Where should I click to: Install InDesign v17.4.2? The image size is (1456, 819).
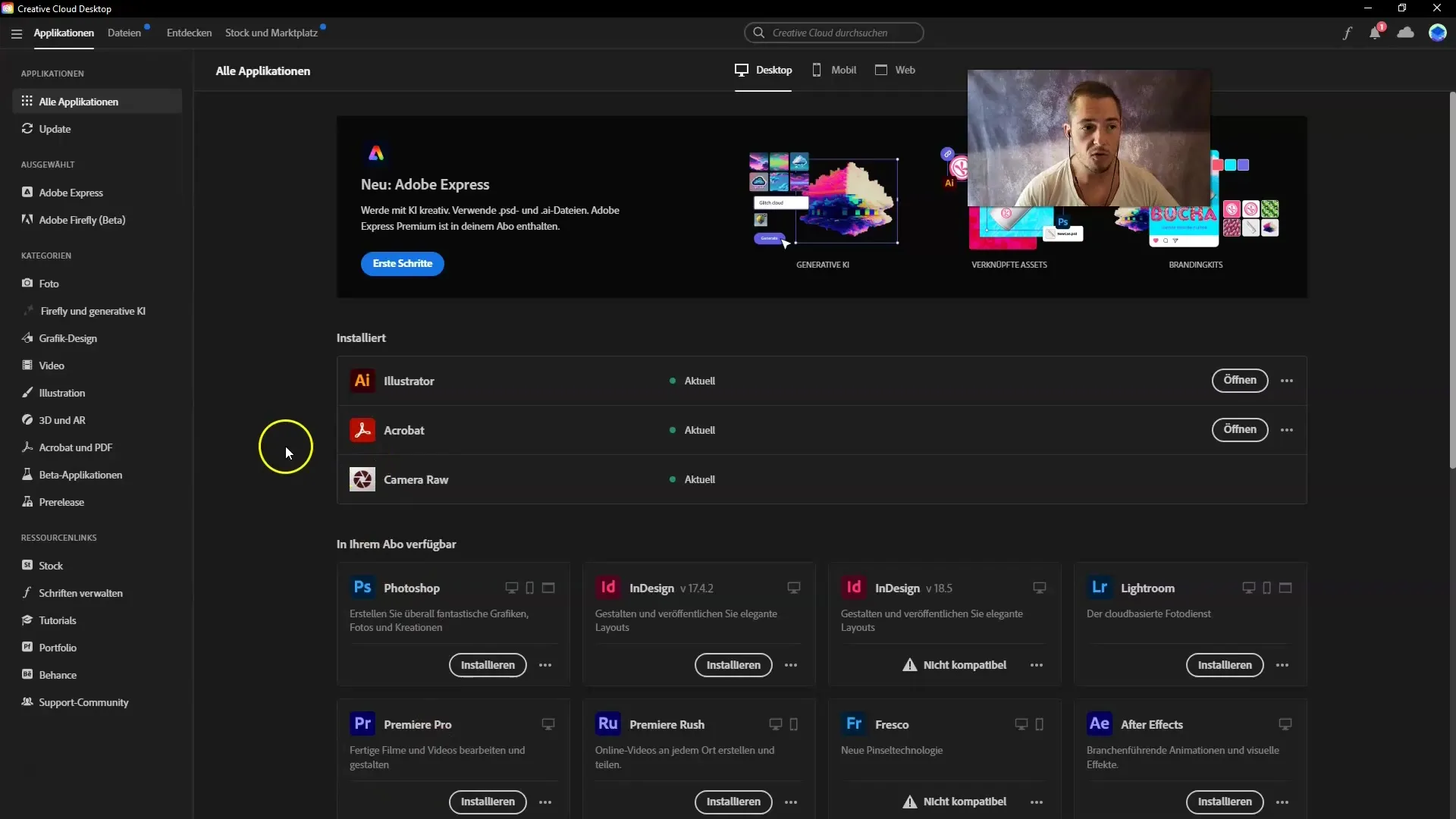pos(733,665)
